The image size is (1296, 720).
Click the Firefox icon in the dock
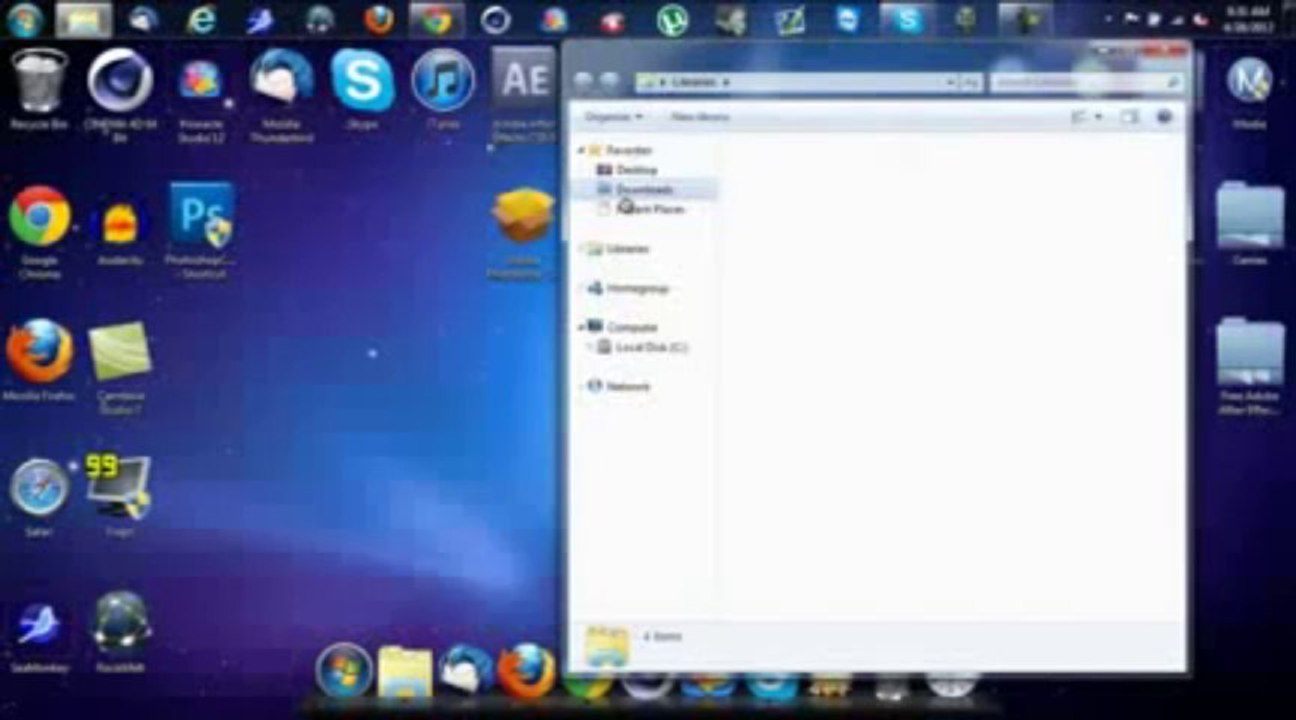coord(526,671)
